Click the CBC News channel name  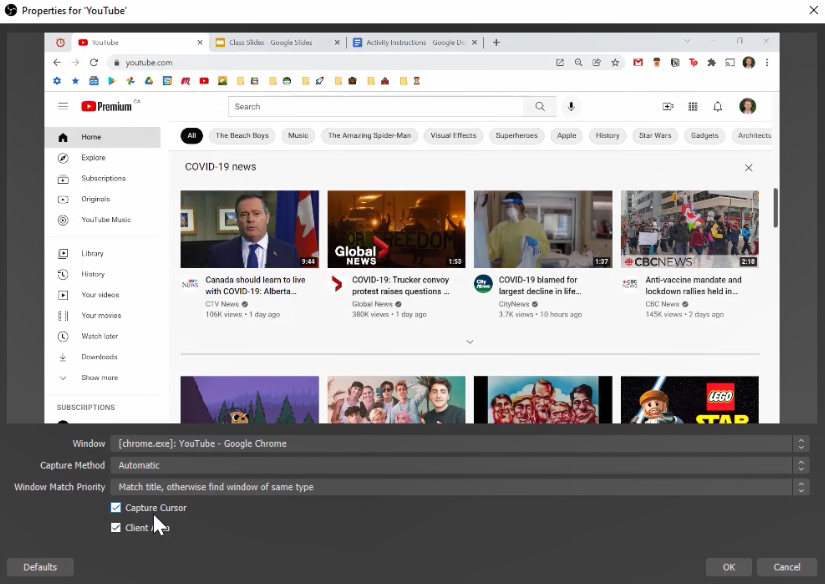tap(662, 304)
